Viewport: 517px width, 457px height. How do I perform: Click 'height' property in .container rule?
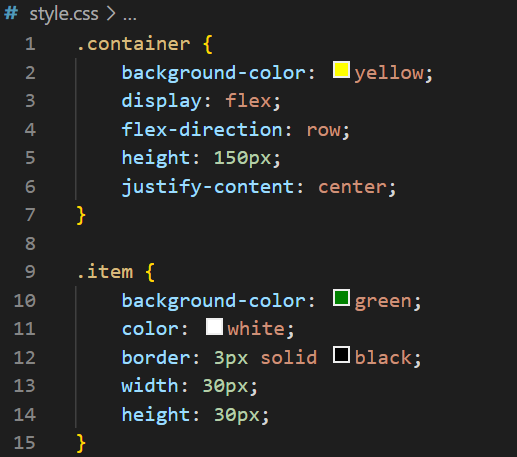[x=156, y=158]
